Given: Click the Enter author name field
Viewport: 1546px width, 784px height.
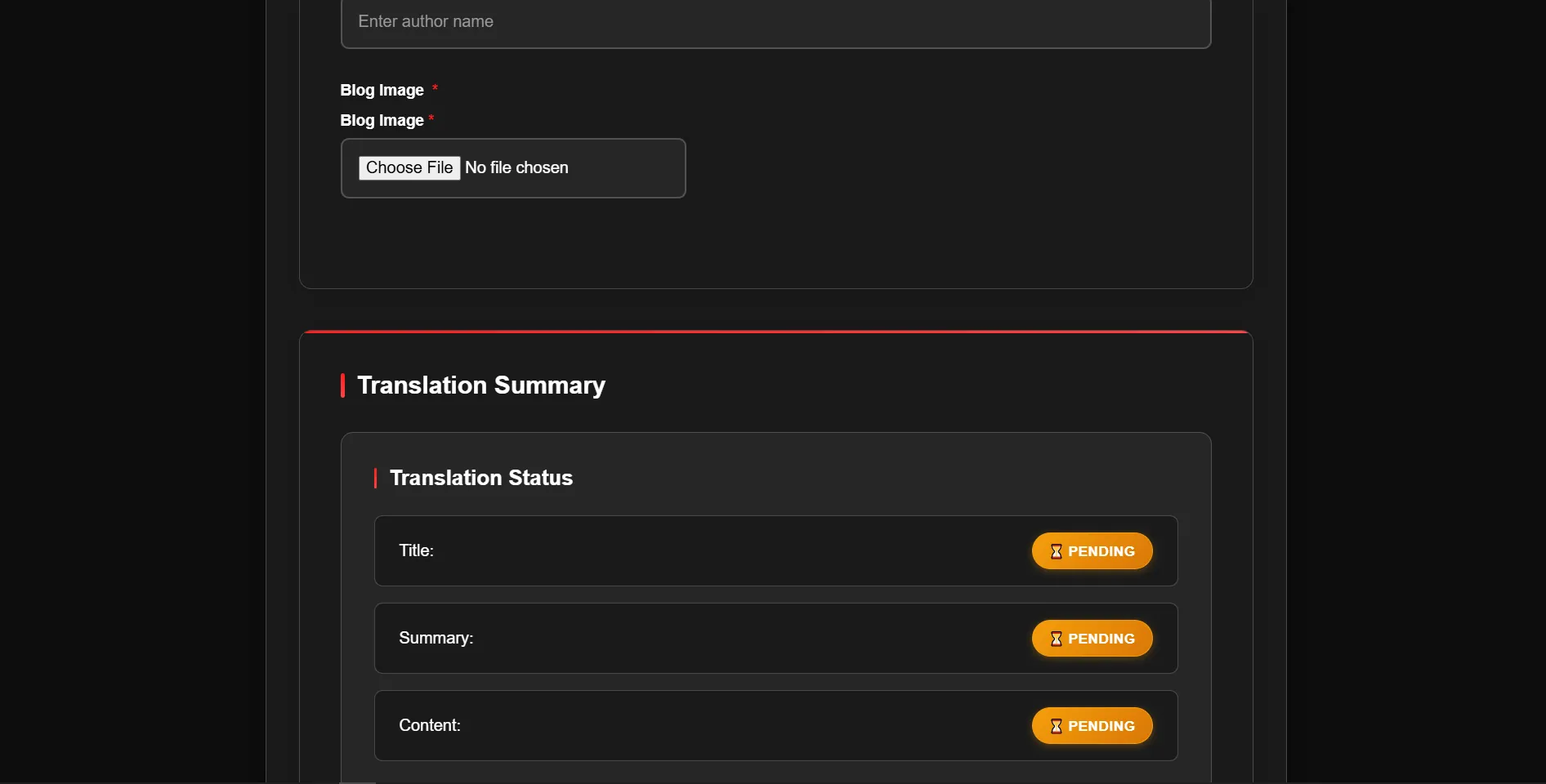Looking at the screenshot, I should (775, 22).
